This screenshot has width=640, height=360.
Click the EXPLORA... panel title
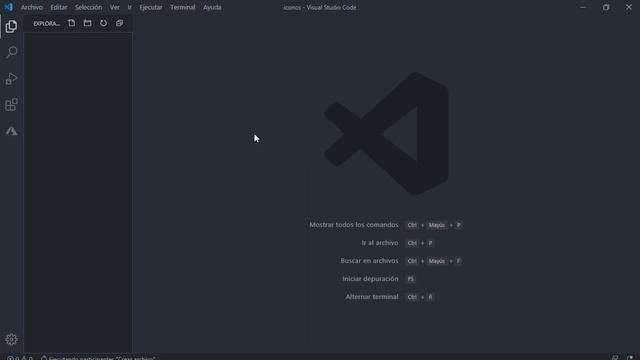click(47, 24)
